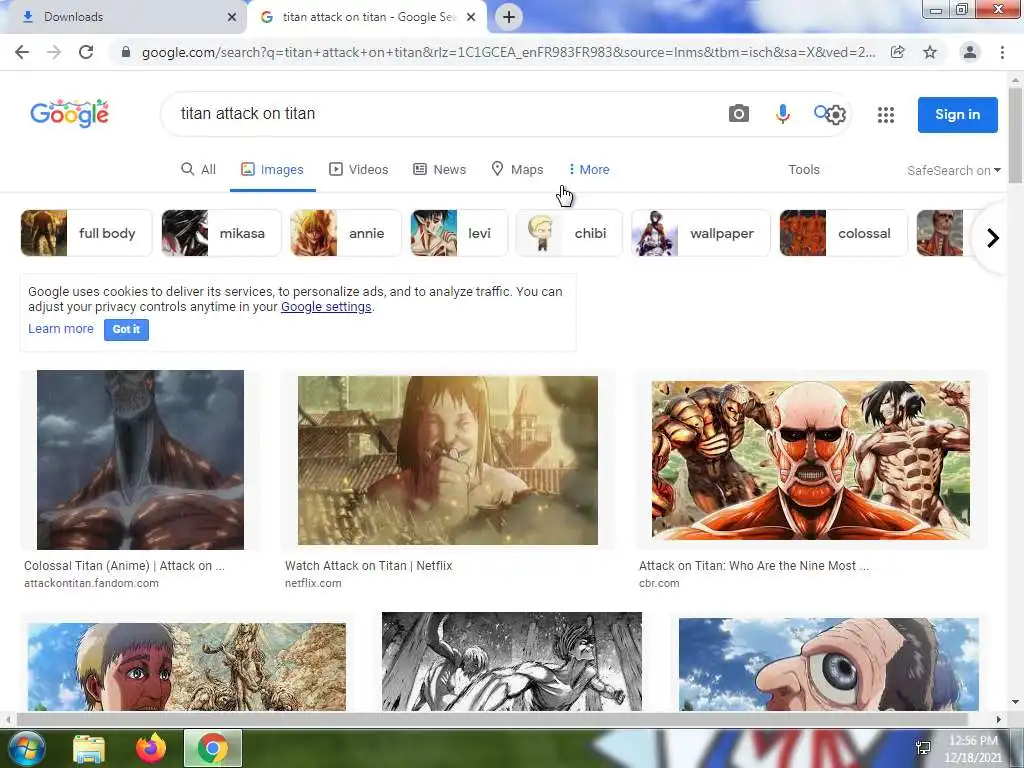Click the Who Are the Nine Most caption
This screenshot has width=1024, height=768.
point(754,566)
